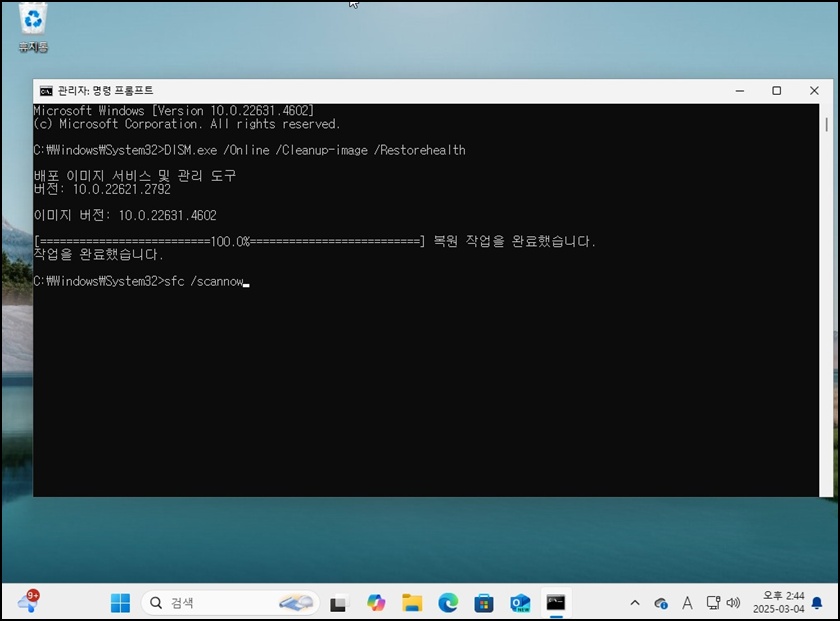This screenshot has width=840, height=621.
Task: Click the '이미지 버전: 10.0.22631.4602' line
Action: [125, 215]
